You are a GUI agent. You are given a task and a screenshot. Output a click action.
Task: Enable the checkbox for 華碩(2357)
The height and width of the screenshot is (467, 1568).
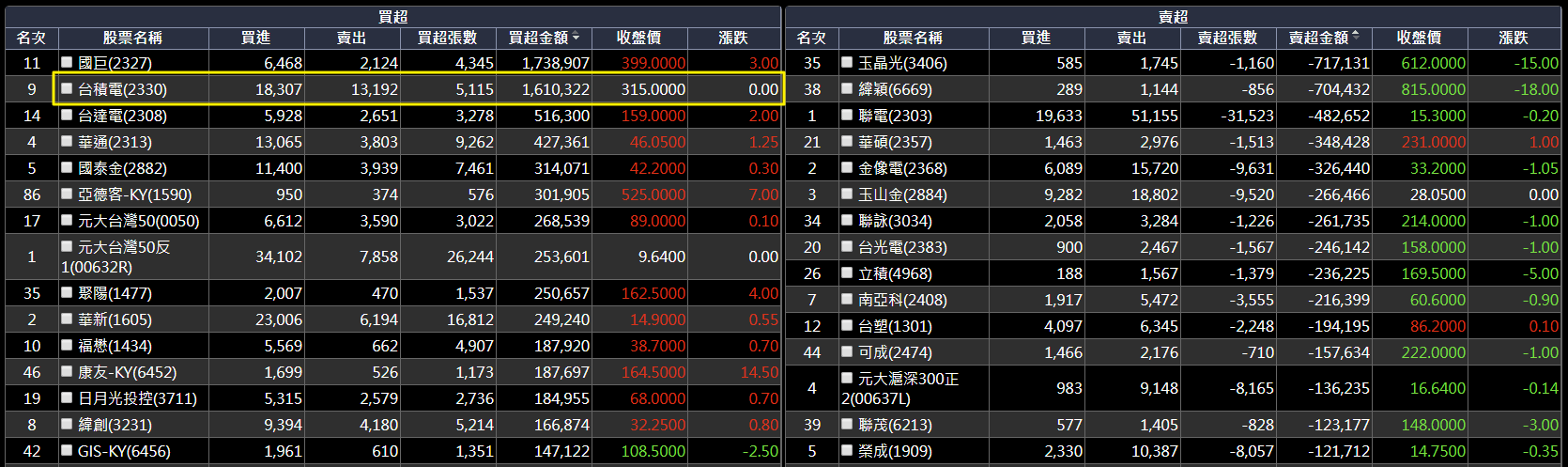coord(847,141)
